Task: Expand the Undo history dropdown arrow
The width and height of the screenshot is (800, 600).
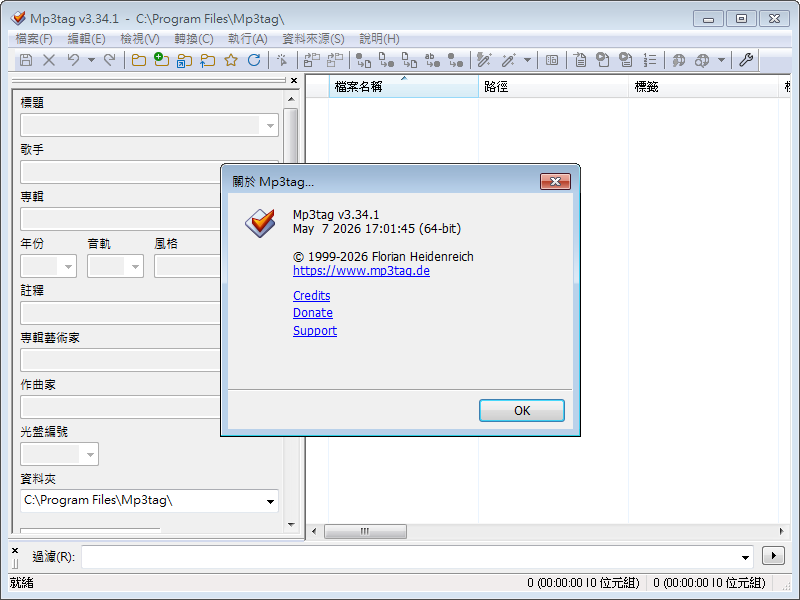Action: (91, 60)
